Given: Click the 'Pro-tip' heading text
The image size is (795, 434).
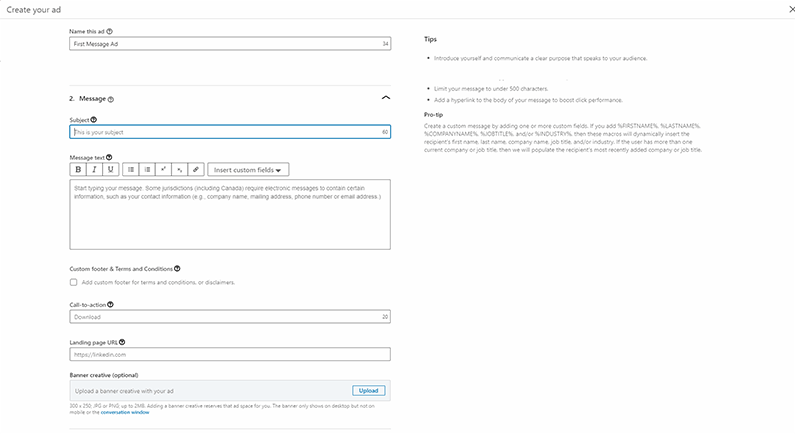Looking at the screenshot, I should pos(433,115).
